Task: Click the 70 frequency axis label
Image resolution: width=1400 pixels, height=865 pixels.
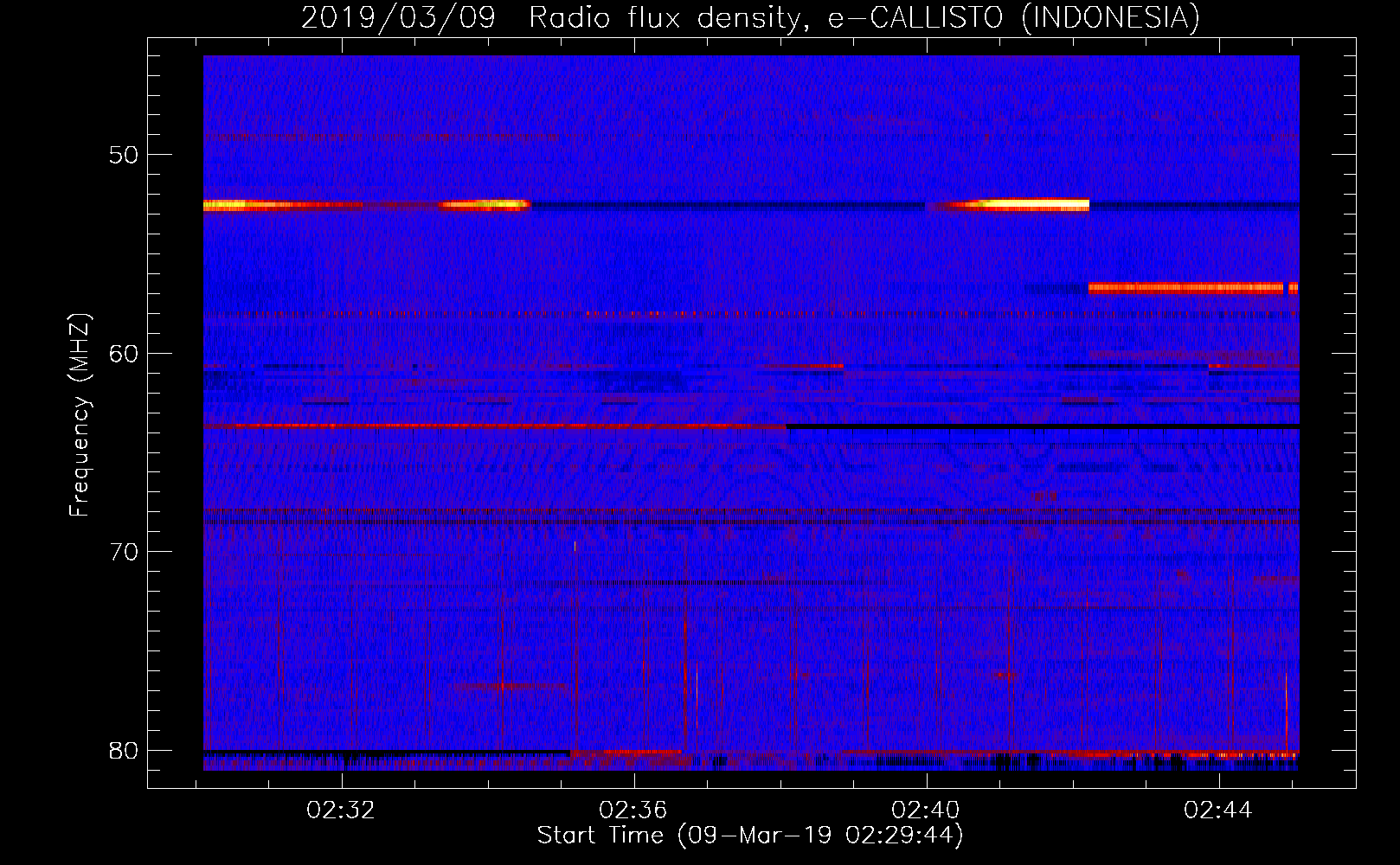Action: [125, 552]
